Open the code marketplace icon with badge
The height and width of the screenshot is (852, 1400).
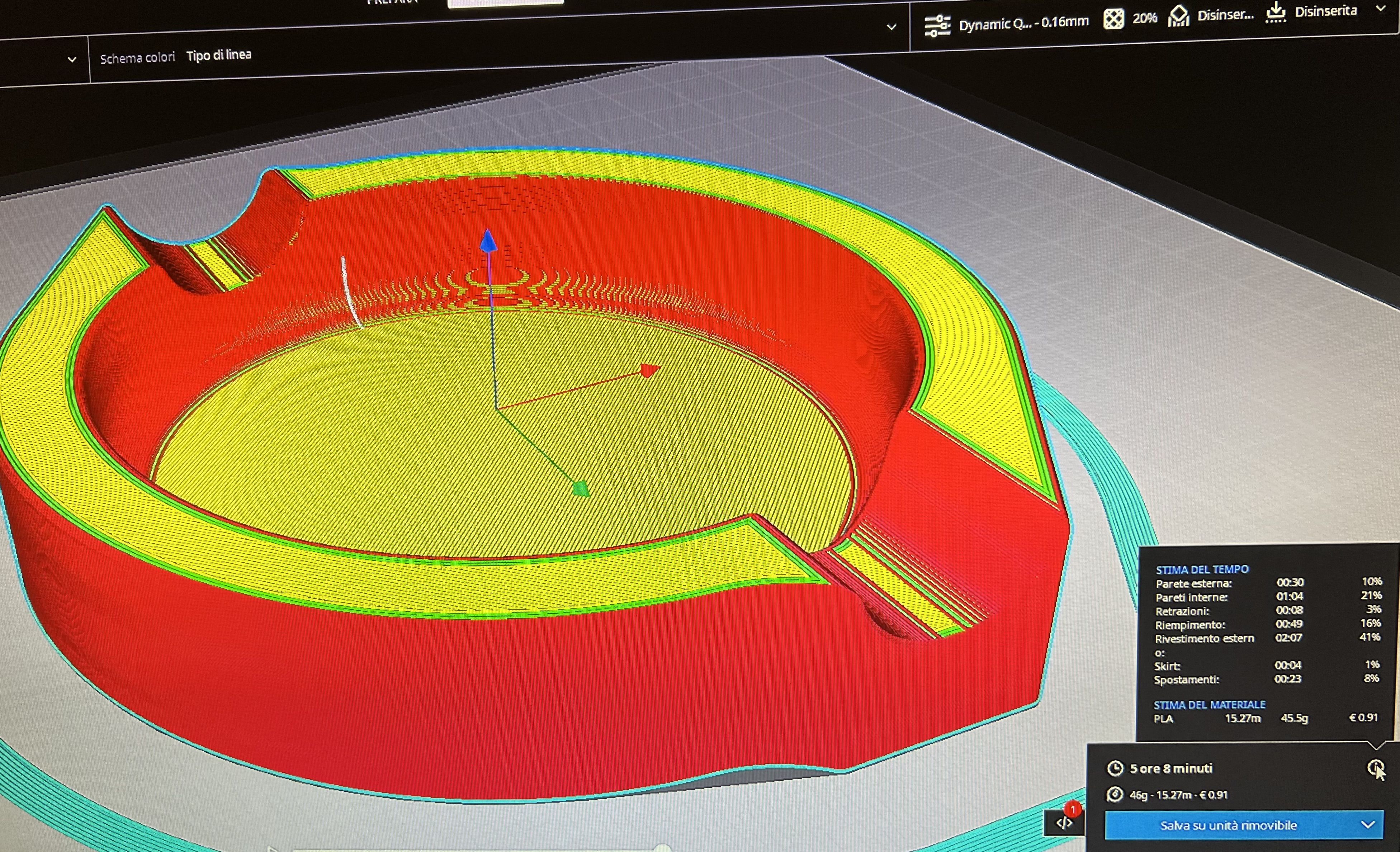tap(1064, 823)
